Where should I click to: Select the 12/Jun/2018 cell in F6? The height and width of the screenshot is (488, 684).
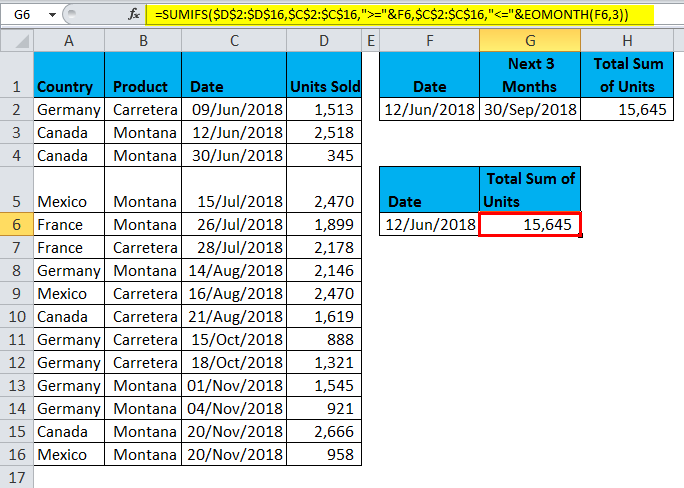pos(430,224)
